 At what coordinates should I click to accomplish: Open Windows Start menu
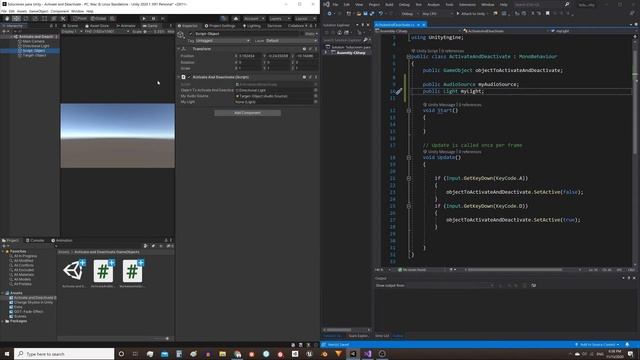point(7,354)
